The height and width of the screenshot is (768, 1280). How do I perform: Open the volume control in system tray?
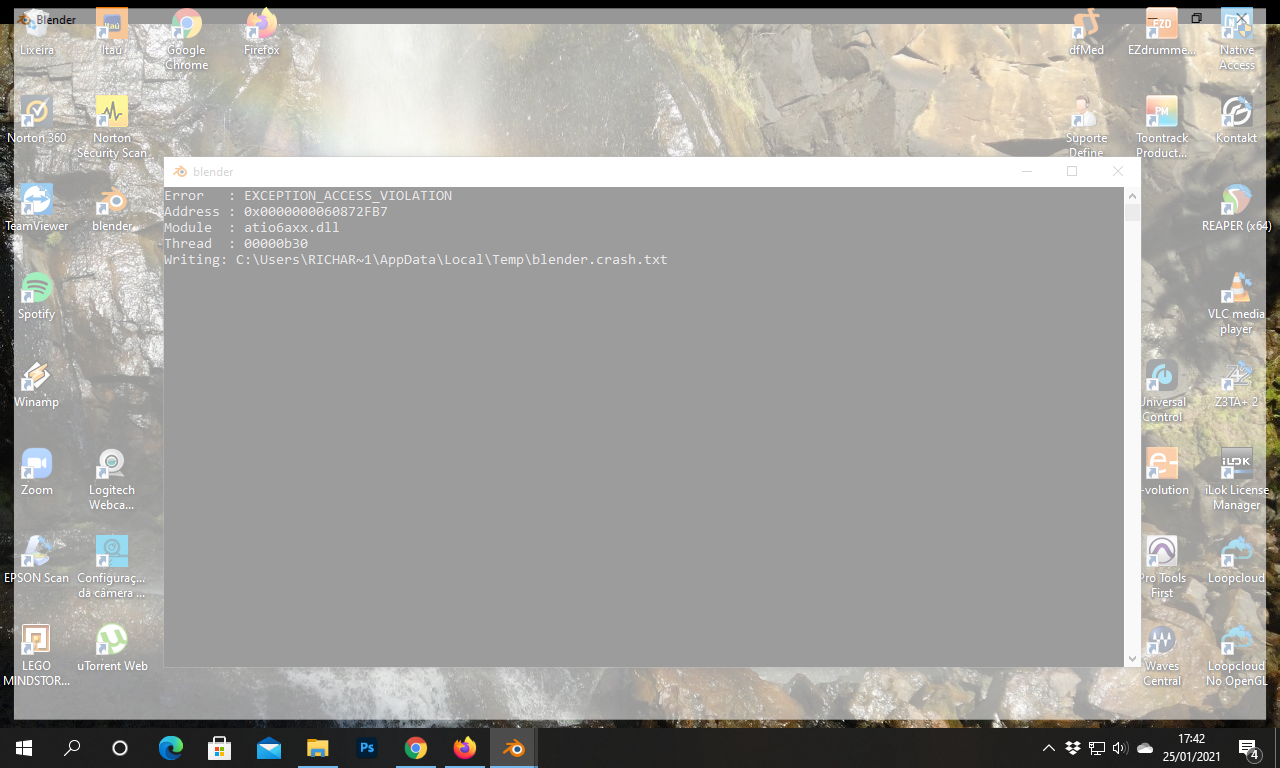tap(1120, 748)
